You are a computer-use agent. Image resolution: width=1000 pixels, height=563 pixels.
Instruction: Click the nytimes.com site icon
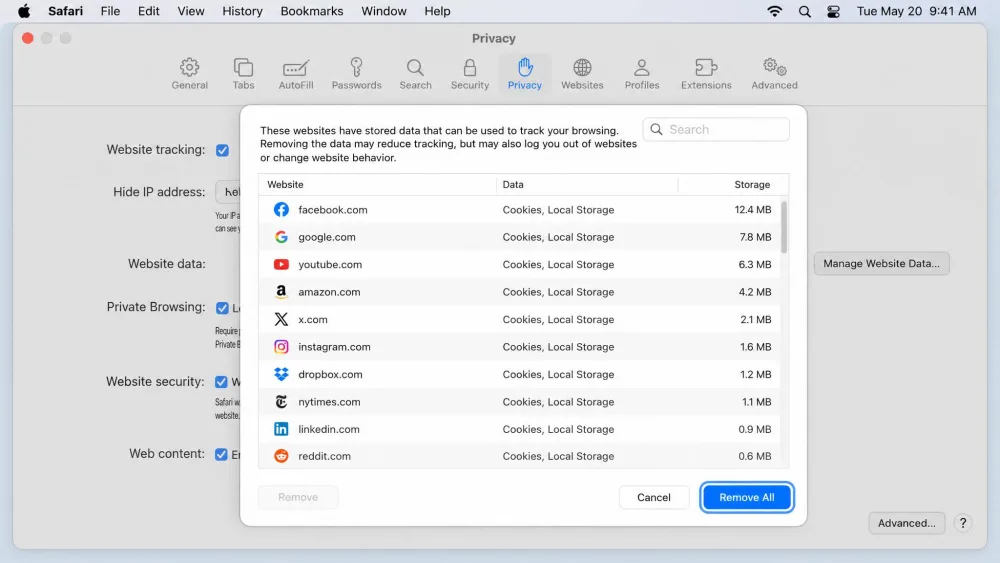tap(281, 402)
